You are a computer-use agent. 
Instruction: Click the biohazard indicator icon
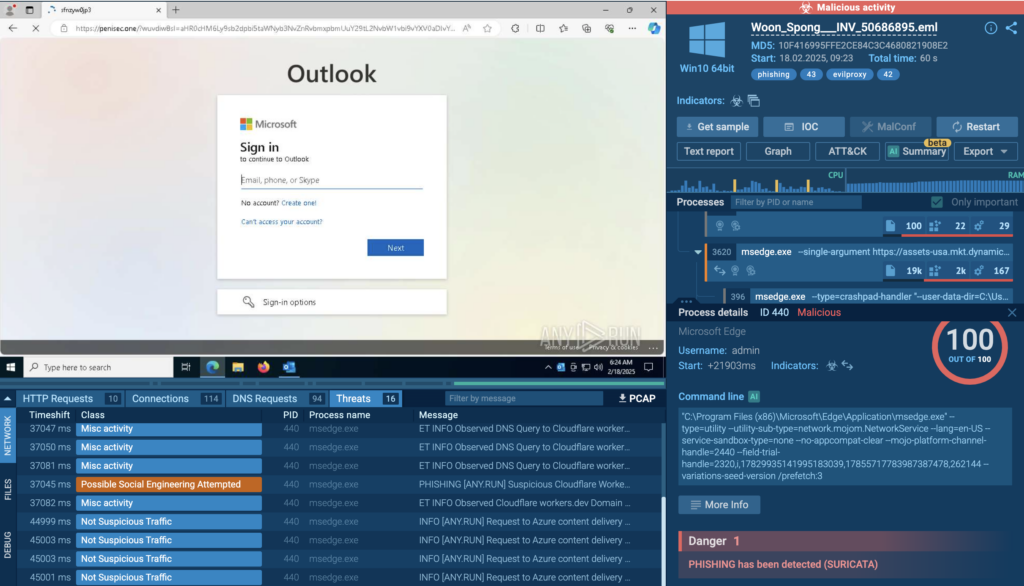[x=736, y=101]
